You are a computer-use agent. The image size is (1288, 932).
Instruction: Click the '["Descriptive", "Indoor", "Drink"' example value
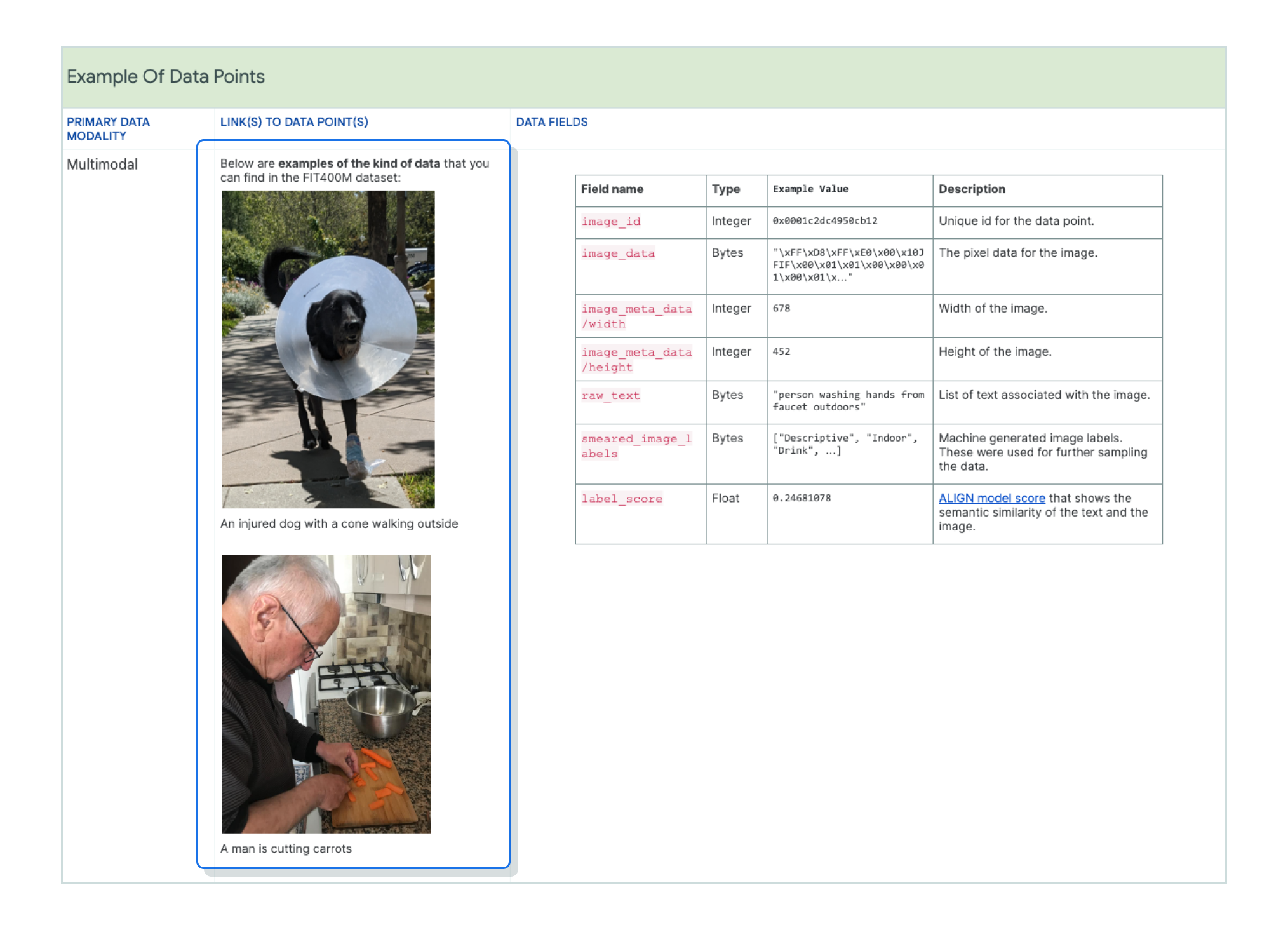click(x=845, y=444)
